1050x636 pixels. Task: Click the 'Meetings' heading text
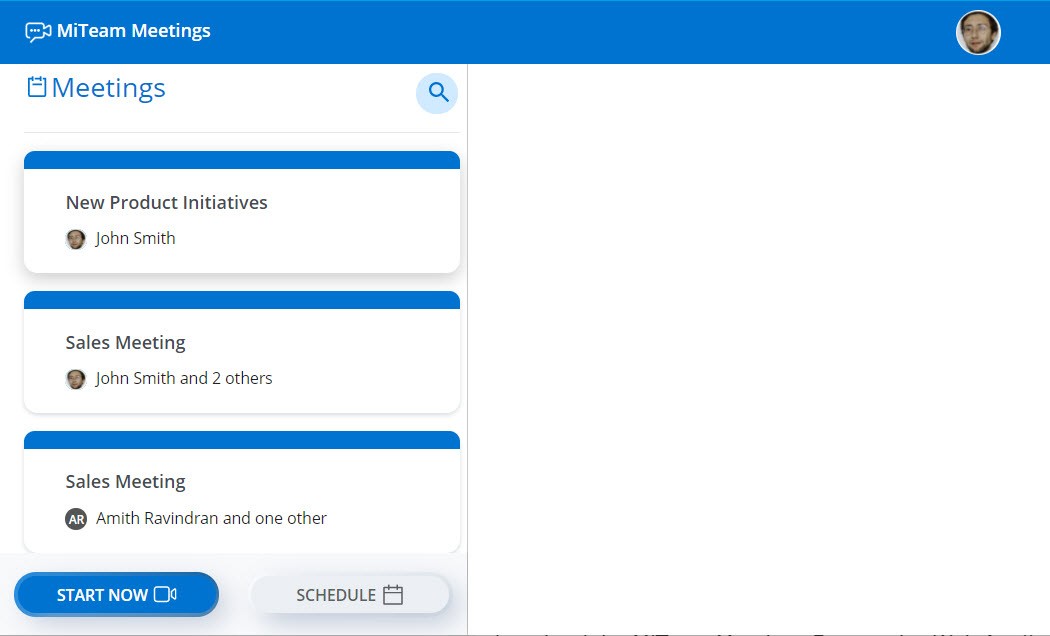point(108,88)
